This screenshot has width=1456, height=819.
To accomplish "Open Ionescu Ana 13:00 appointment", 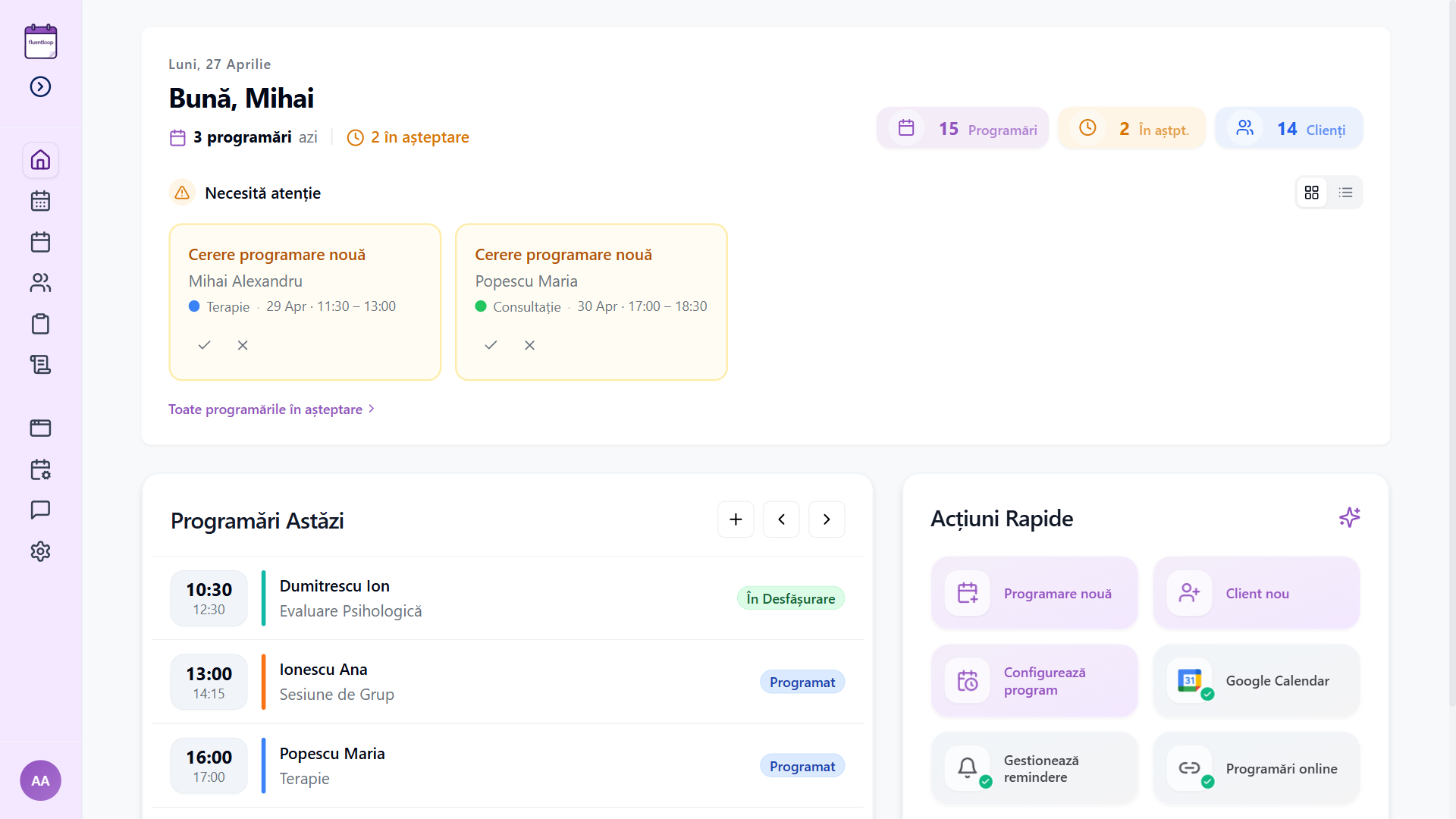I will (507, 682).
